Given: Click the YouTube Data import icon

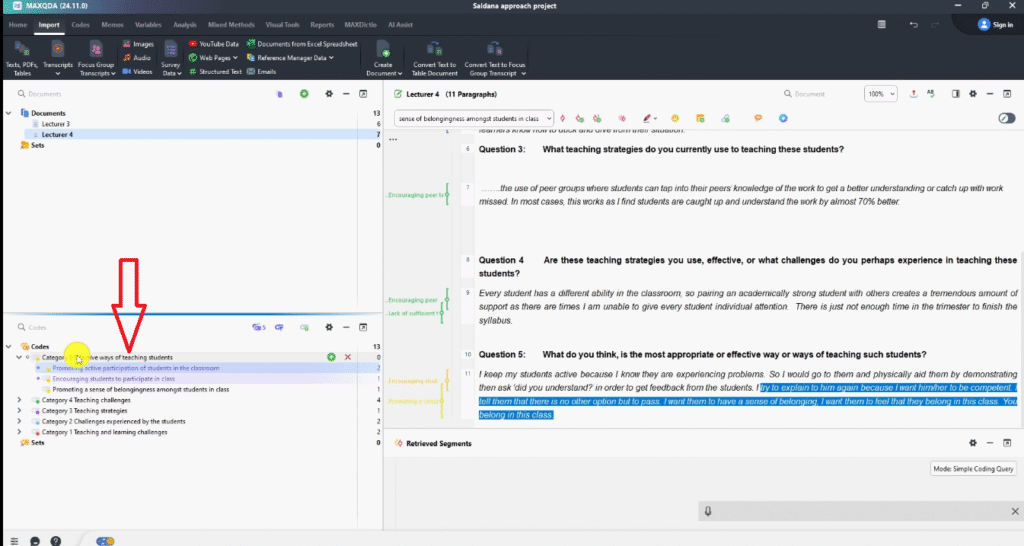Looking at the screenshot, I should (193, 44).
